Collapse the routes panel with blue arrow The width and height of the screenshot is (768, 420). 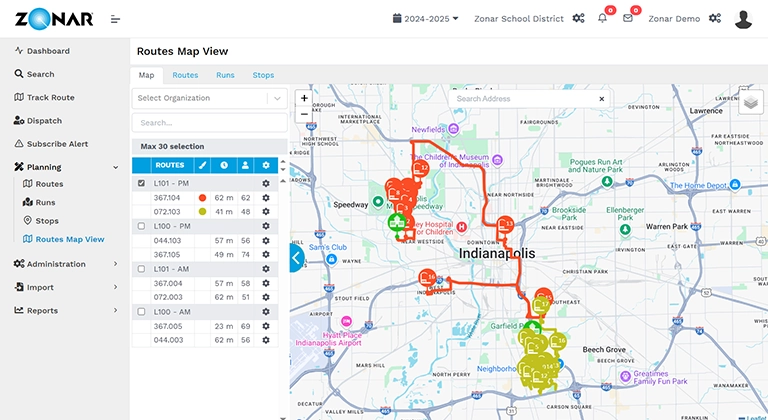[296, 259]
